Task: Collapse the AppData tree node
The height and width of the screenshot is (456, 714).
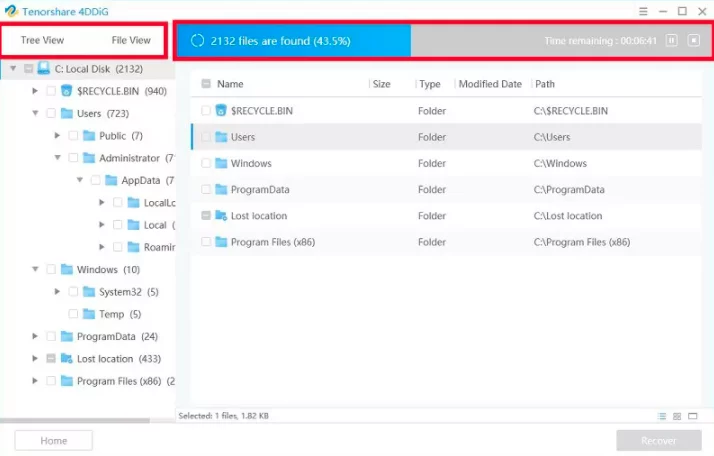Action: 80,180
